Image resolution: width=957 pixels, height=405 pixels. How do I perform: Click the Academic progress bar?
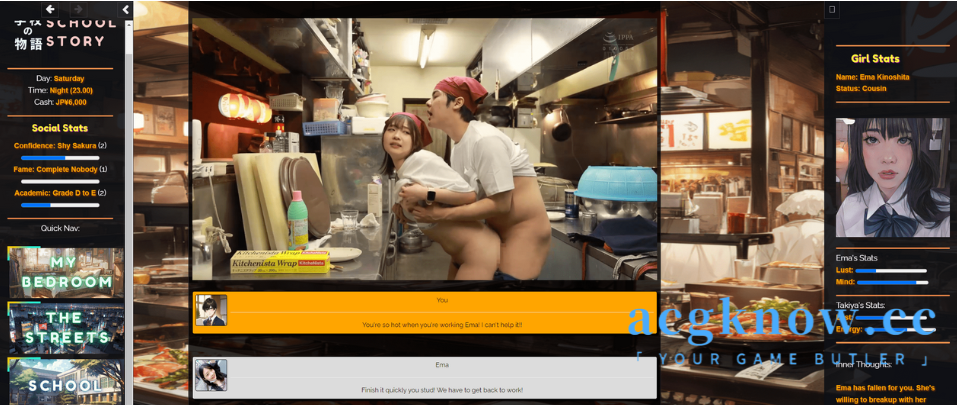(60, 204)
